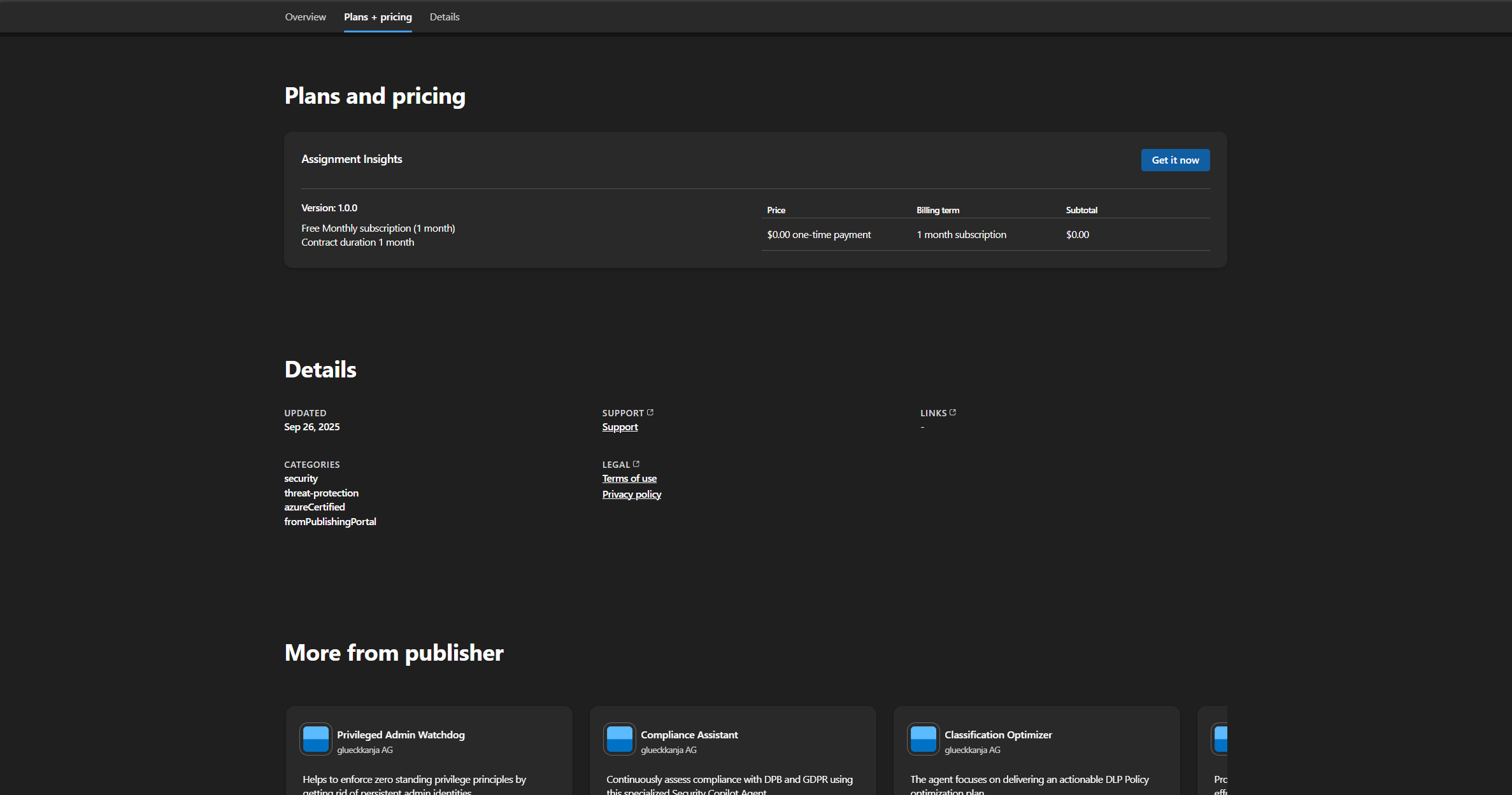Click the partially visible fourth app icon
1512x795 pixels.
1220,739
